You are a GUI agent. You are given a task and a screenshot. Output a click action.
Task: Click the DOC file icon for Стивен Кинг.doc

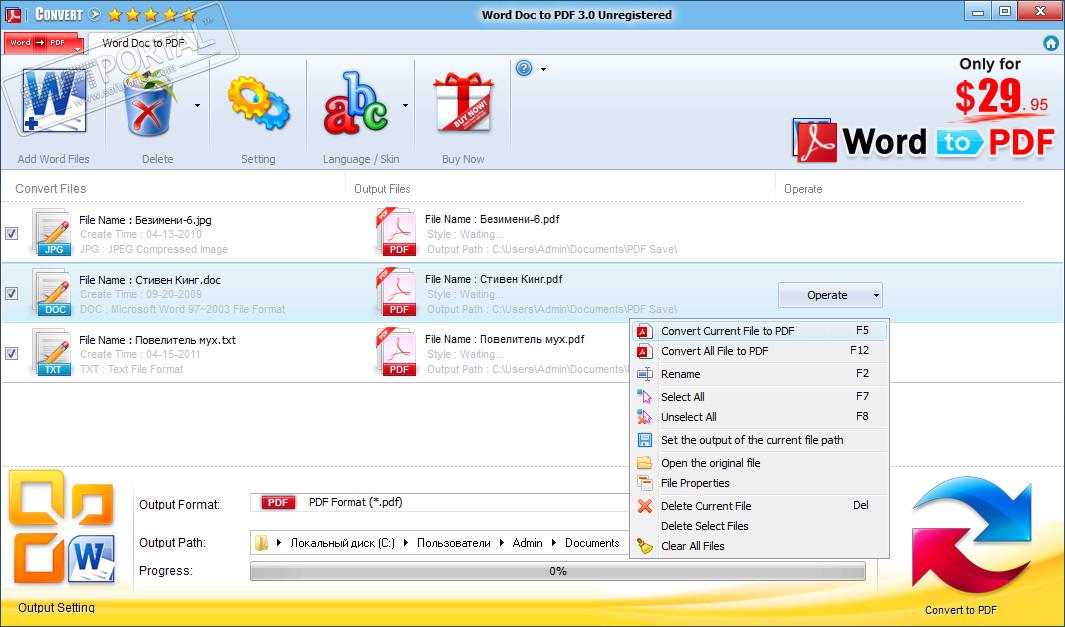point(52,292)
